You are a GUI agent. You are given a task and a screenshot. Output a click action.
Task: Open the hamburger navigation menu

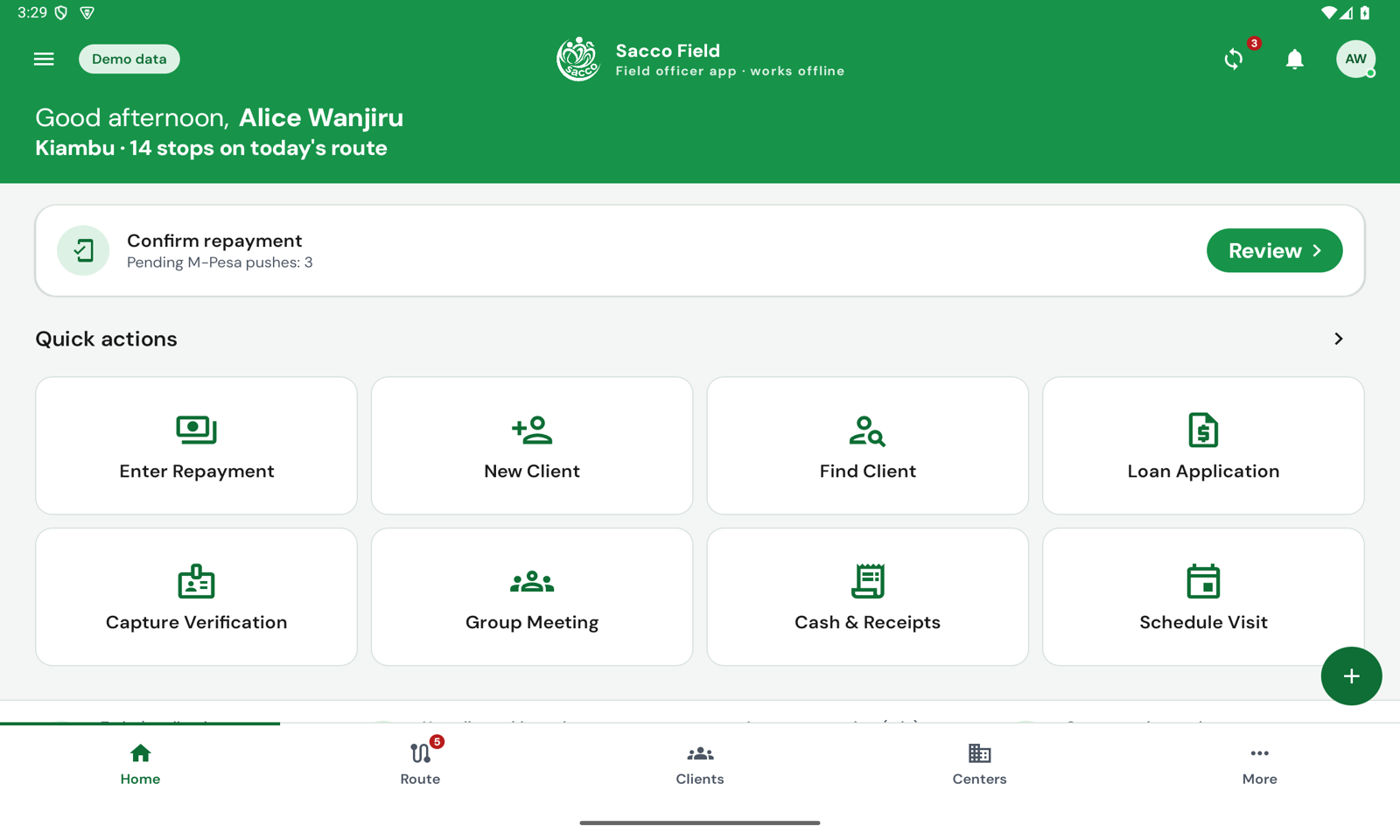pos(44,59)
